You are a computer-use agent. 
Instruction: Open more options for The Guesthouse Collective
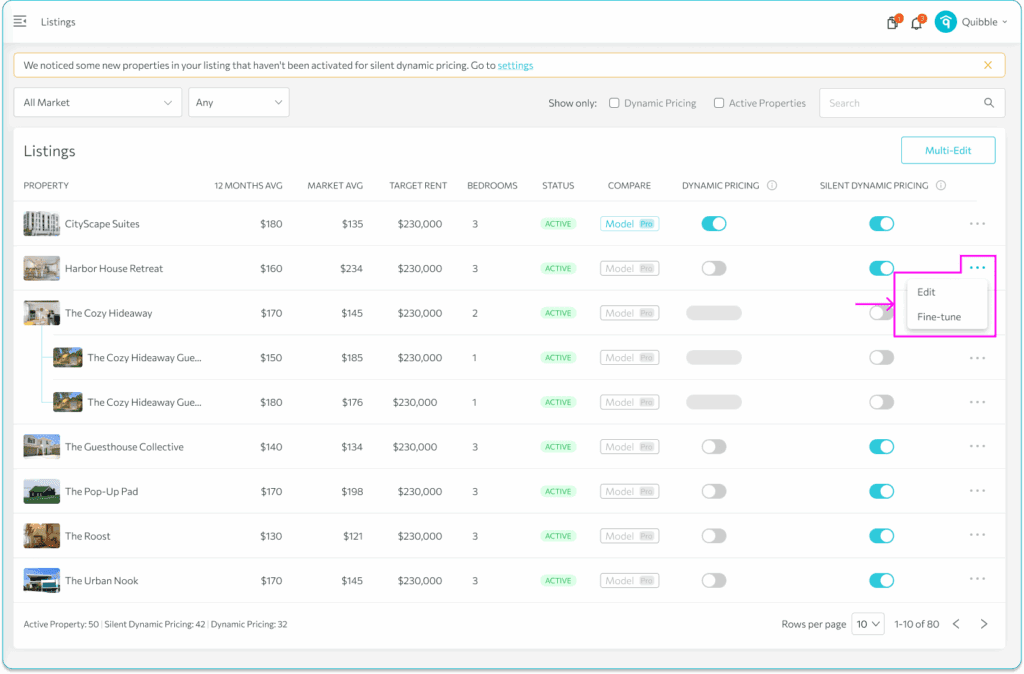click(x=977, y=447)
